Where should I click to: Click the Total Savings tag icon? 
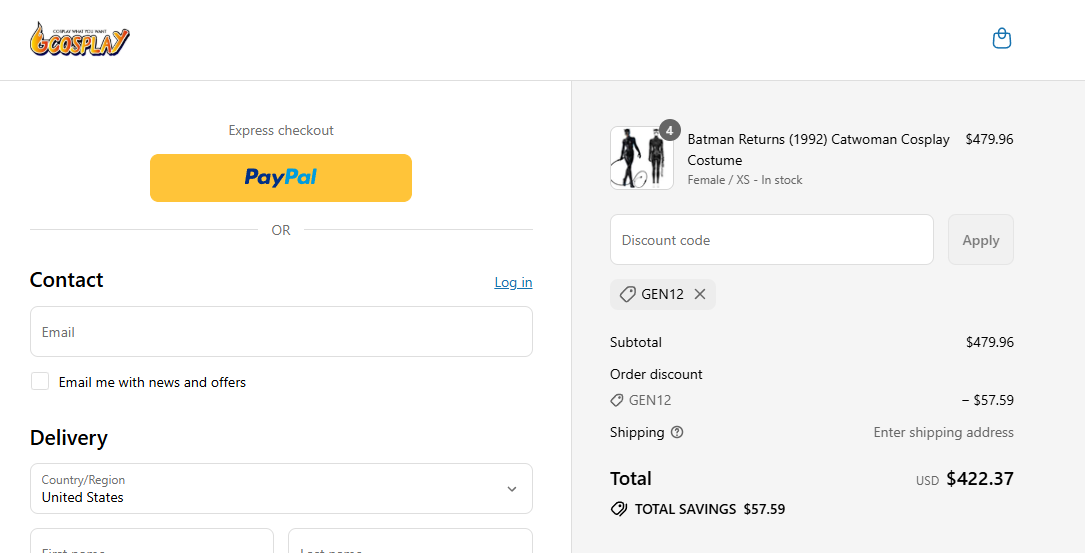point(619,509)
